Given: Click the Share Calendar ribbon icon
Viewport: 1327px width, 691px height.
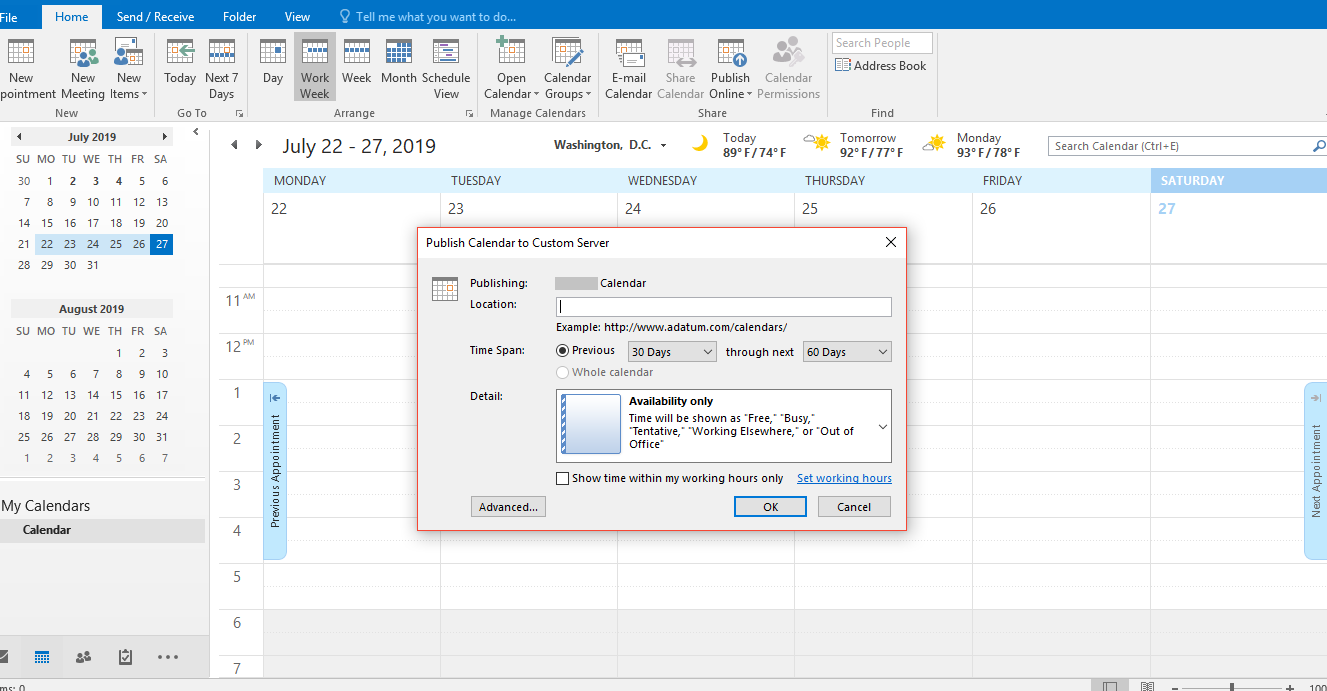Looking at the screenshot, I should point(681,68).
